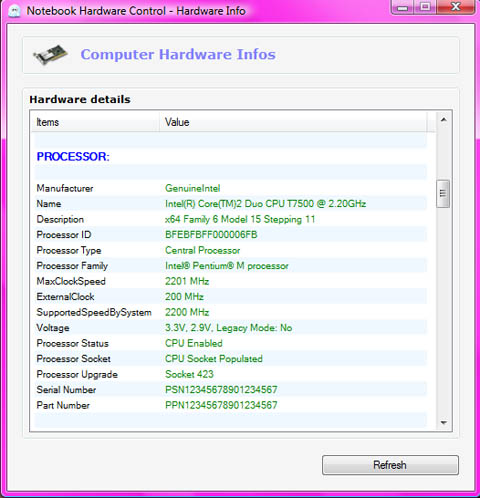
Task: Click the PROCESSOR: section heading
Action: pos(73,156)
